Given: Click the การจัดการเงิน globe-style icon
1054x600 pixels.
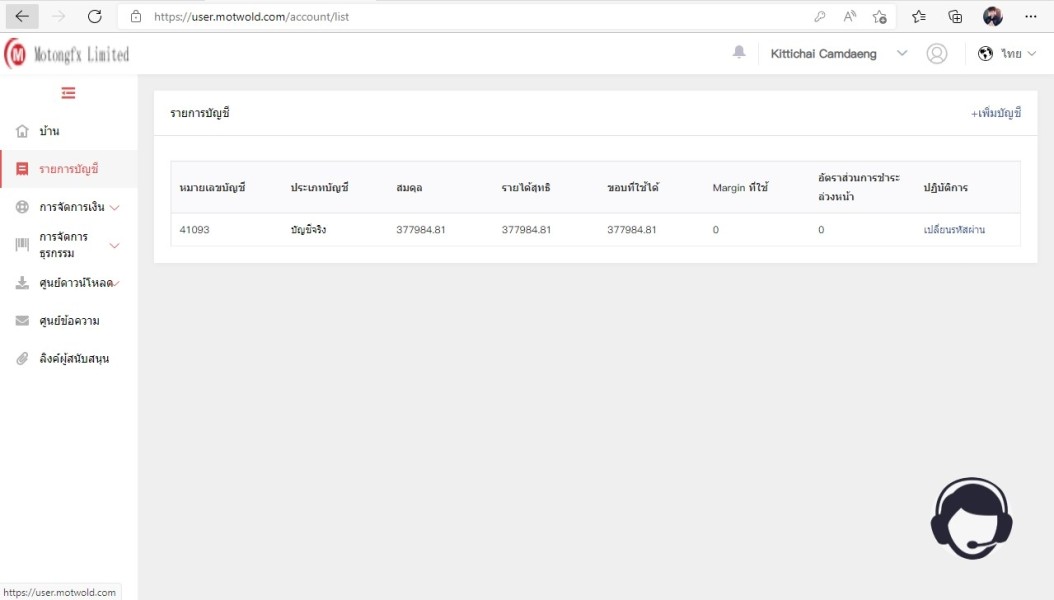Looking at the screenshot, I should 22,207.
